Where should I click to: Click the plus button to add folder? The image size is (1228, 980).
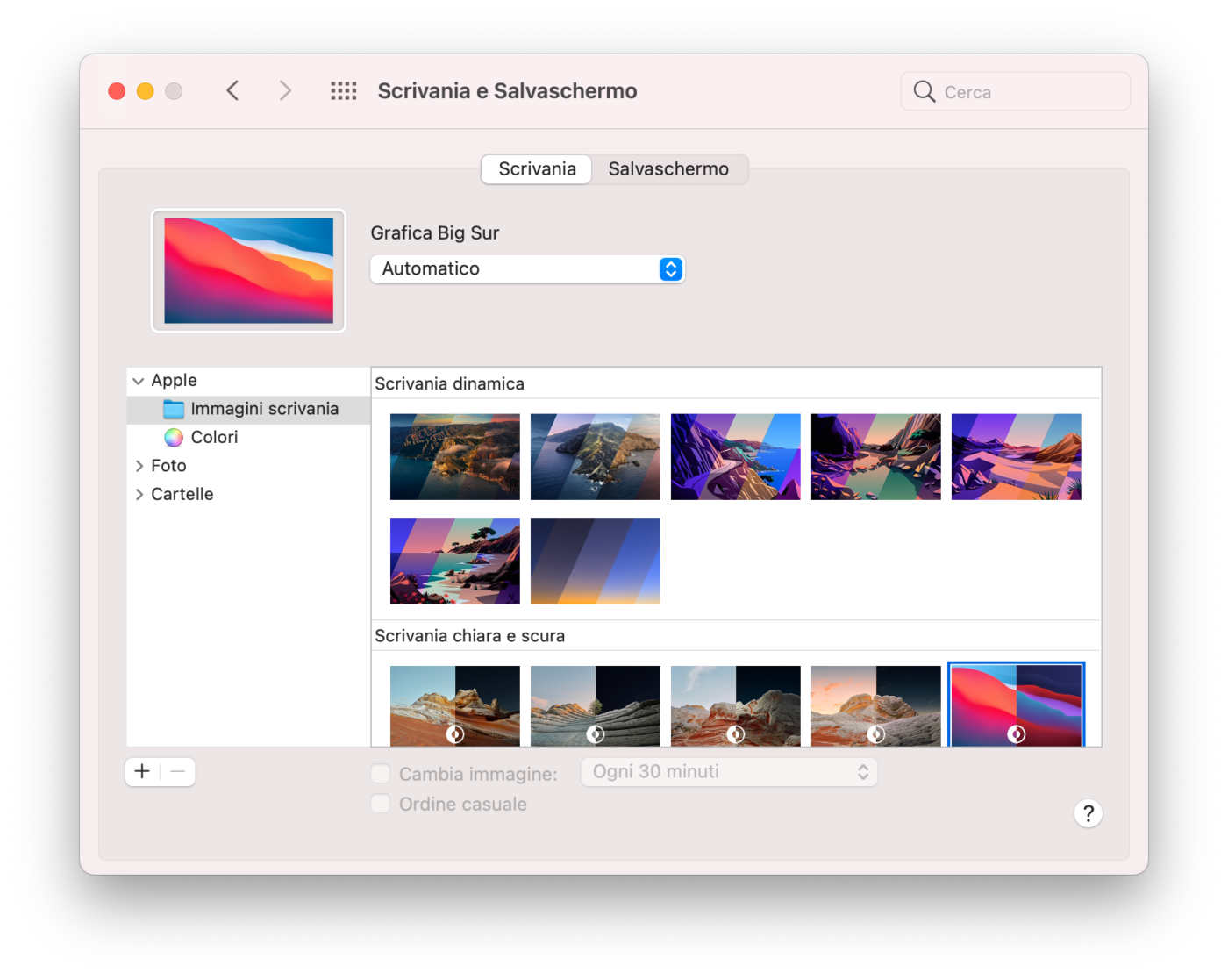pos(143,772)
